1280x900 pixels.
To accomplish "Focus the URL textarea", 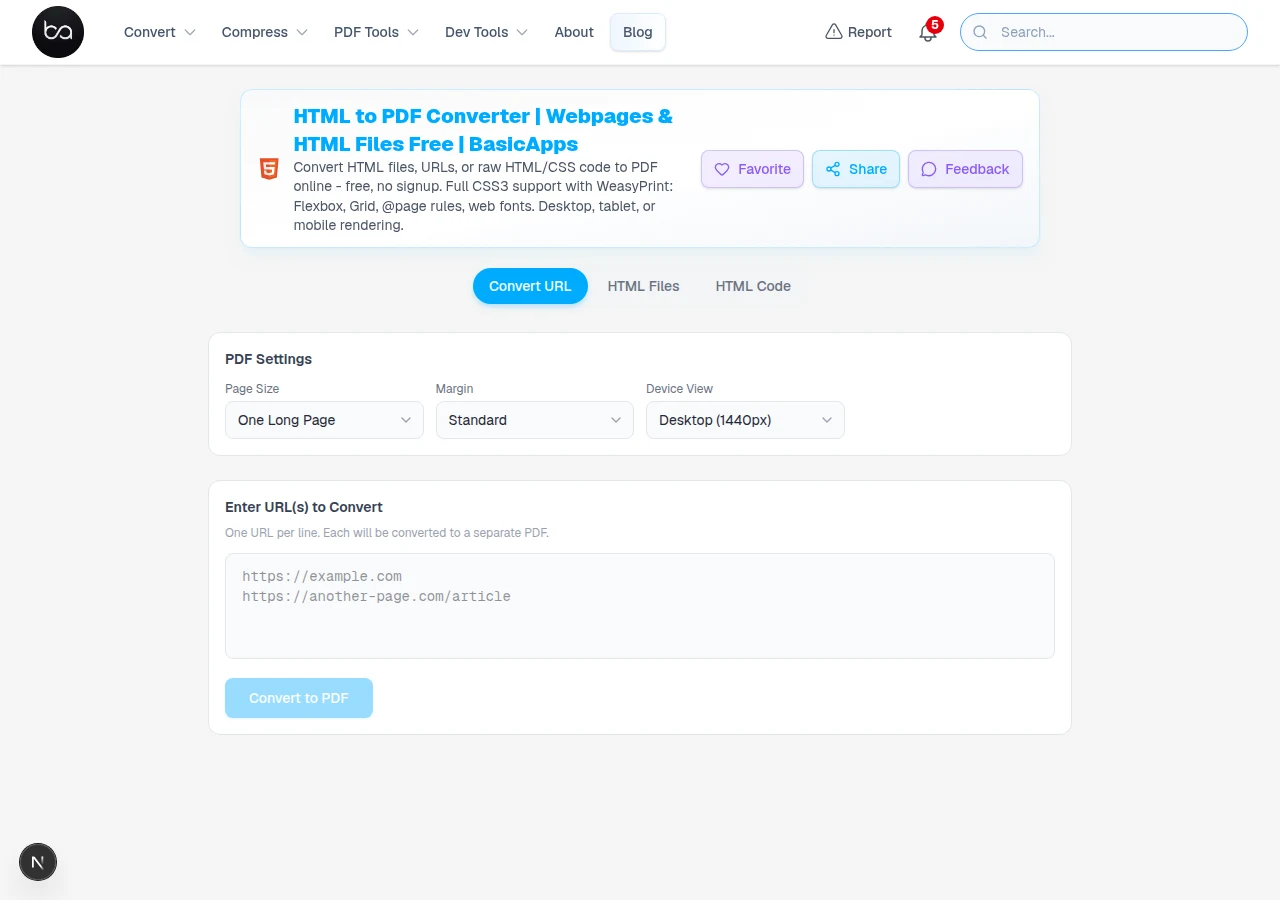I will point(640,606).
